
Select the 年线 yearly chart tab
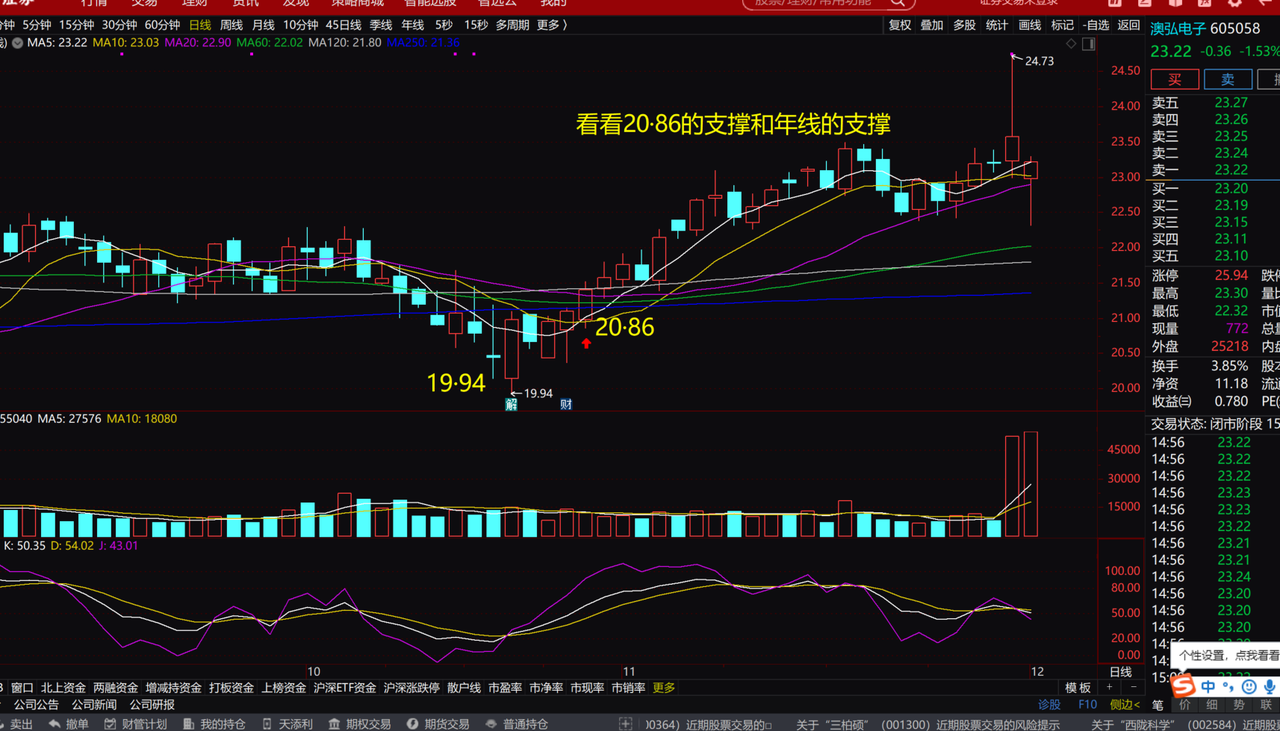pos(413,25)
